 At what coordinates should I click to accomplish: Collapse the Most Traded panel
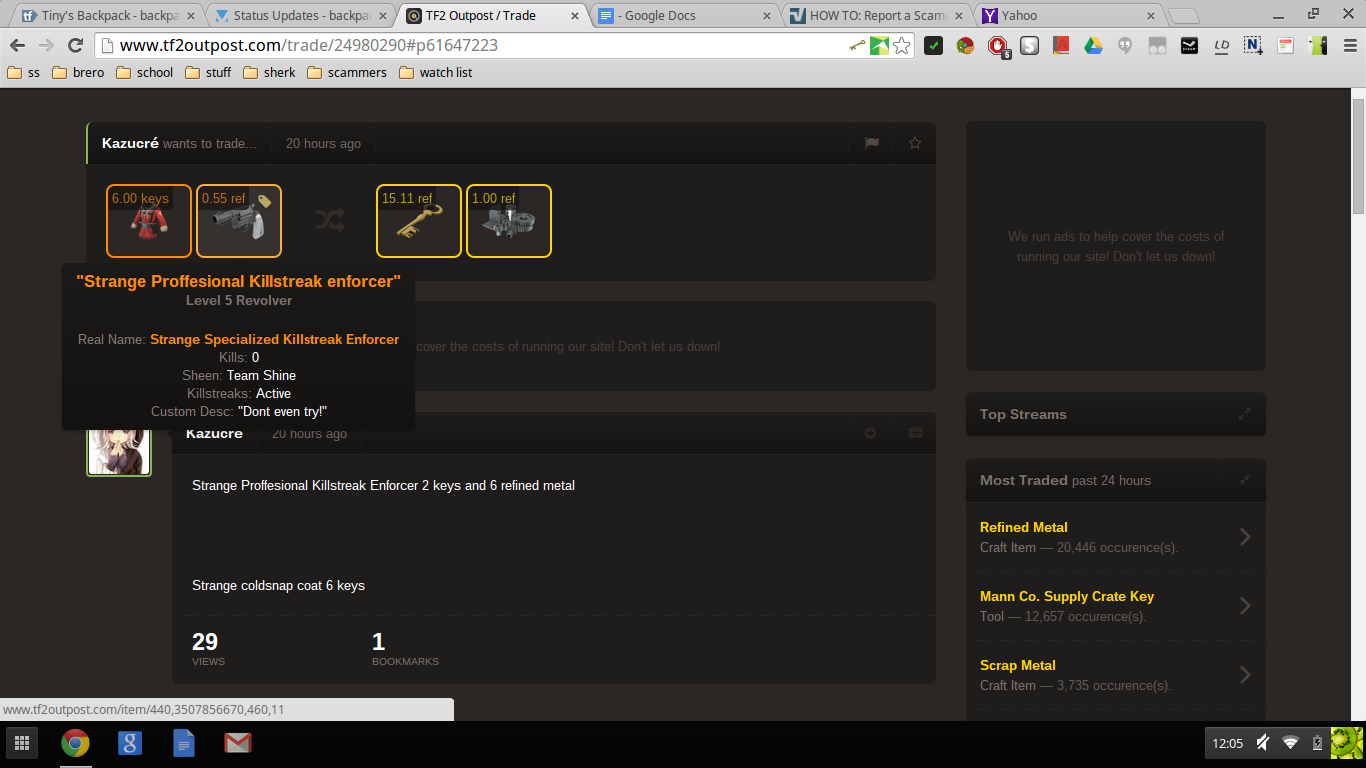(1244, 480)
